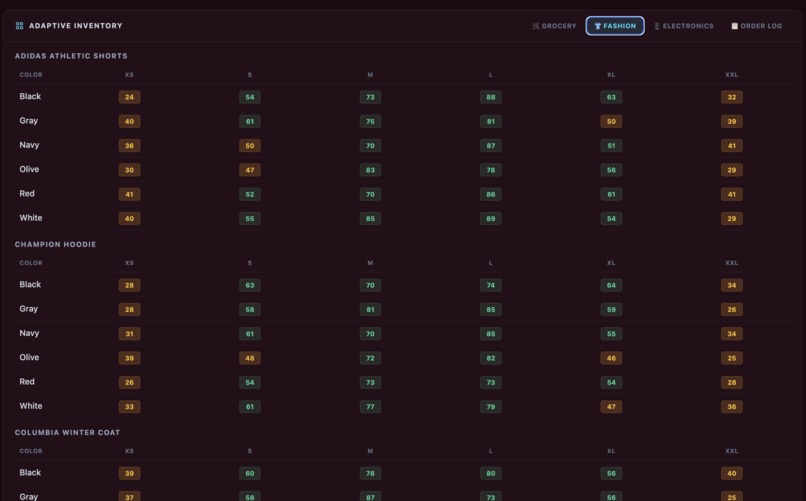Screen dimensions: 806x501
Task: Select Champion Hoodie Black XL stock 64
Action: [x=611, y=285]
